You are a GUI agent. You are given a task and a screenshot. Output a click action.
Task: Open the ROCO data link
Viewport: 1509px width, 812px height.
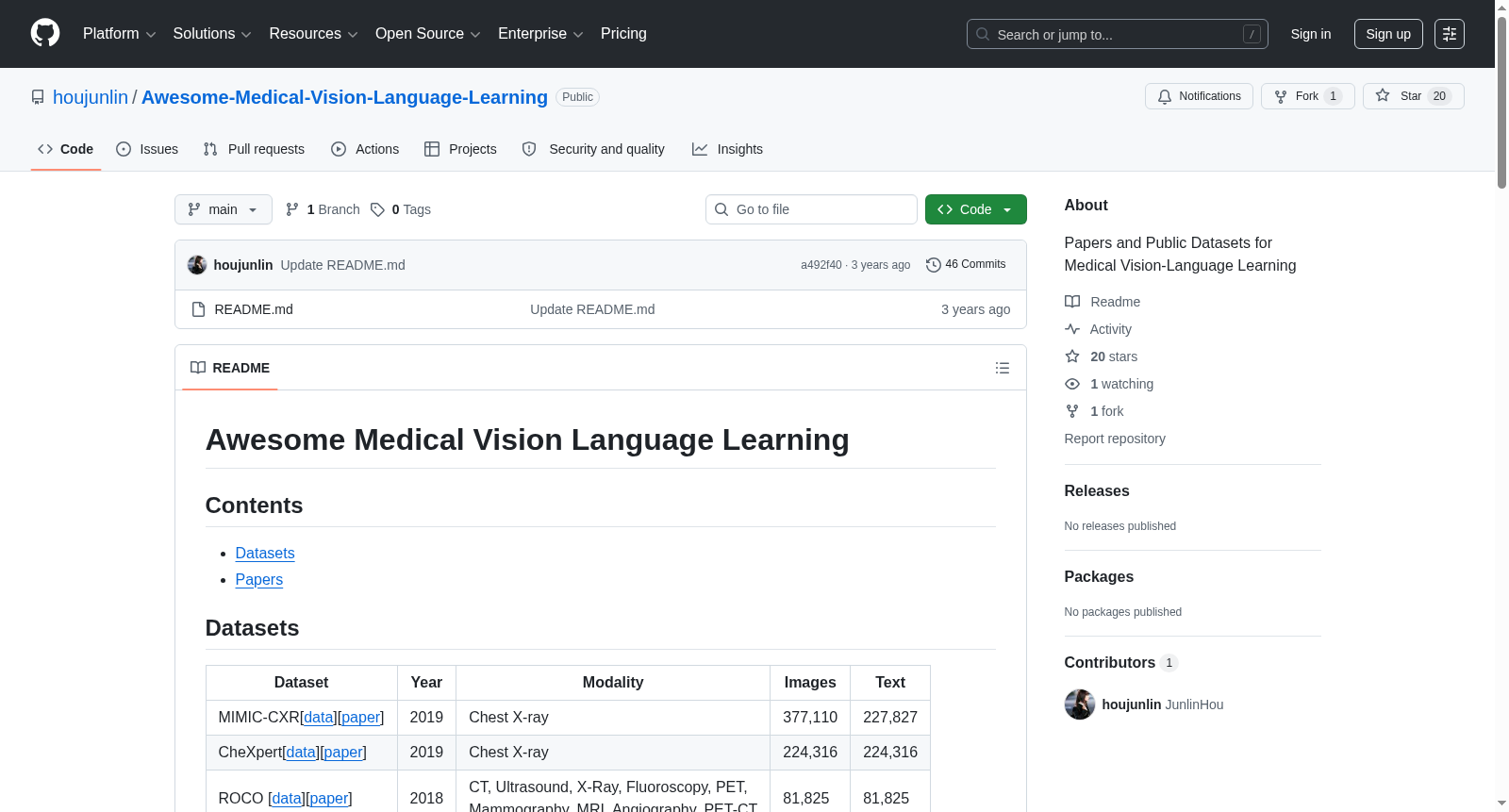tap(288, 799)
